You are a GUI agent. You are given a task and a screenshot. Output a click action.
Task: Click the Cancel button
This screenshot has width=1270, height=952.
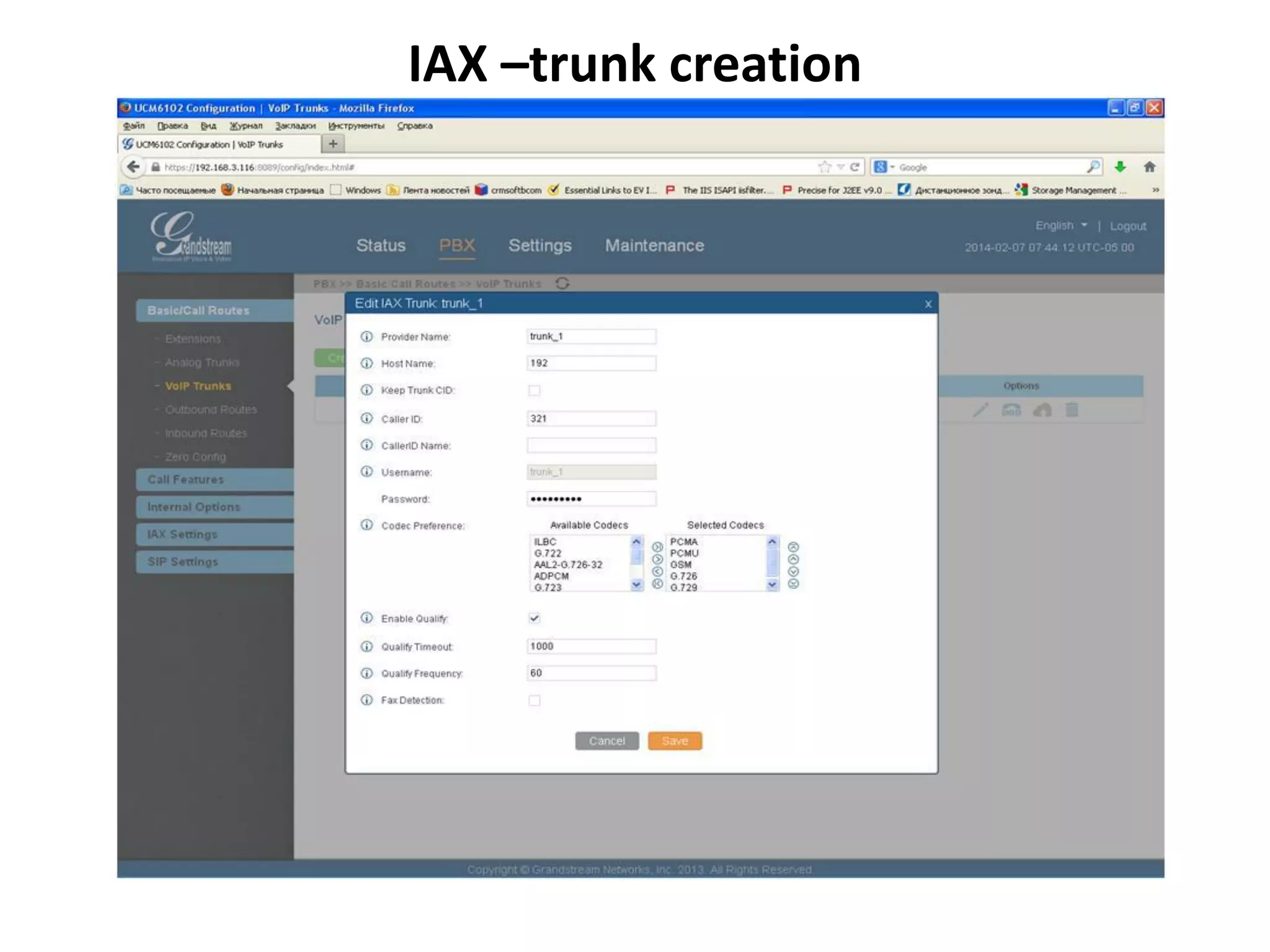pyautogui.click(x=607, y=741)
